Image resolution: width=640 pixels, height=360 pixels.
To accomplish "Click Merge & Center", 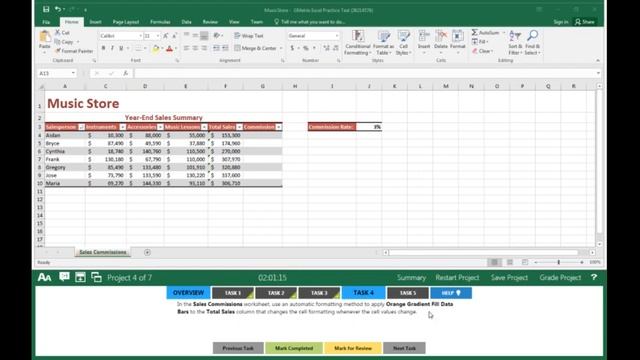I will pos(256,48).
